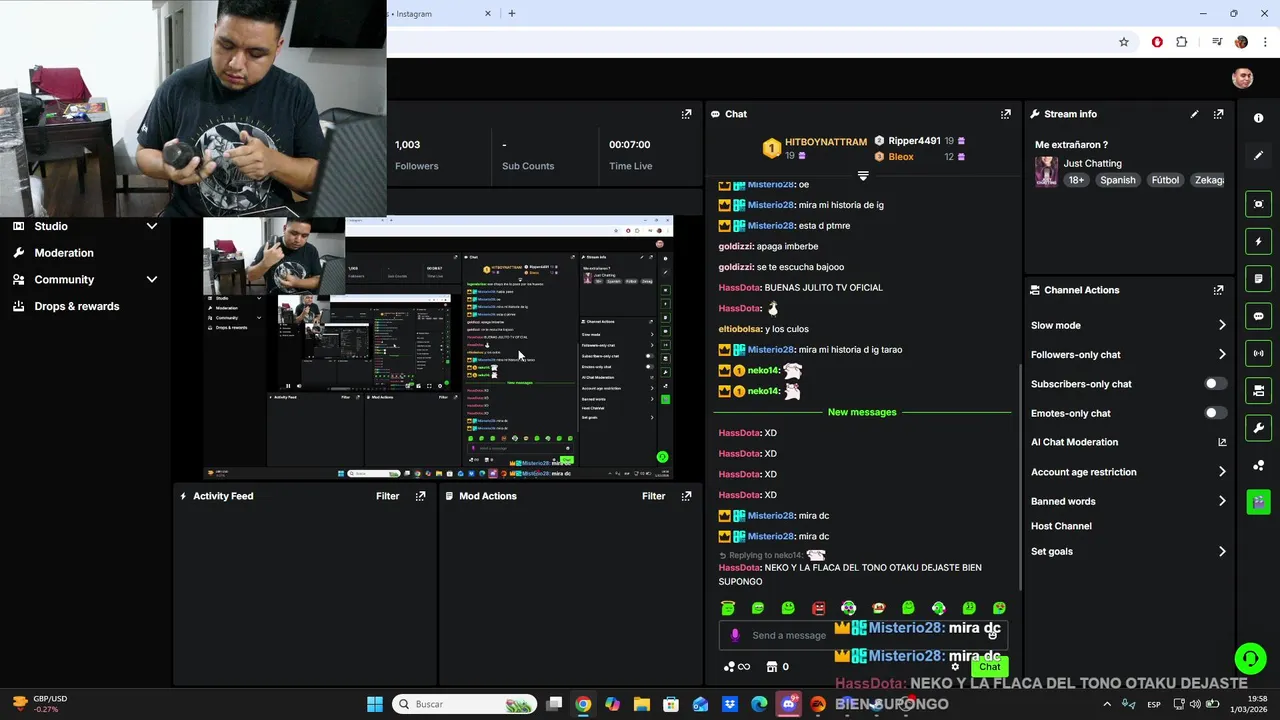Toggle Emotes-only chat switch

pos(1215,413)
